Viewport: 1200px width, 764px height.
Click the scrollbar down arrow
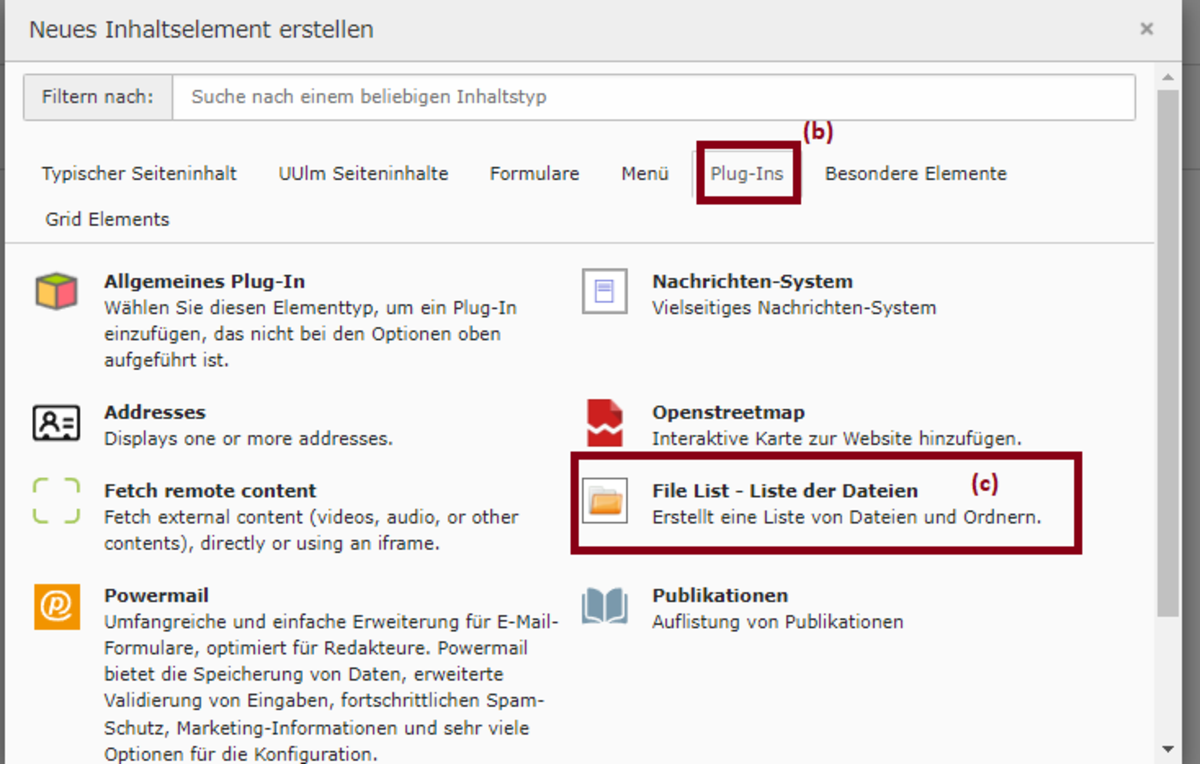[1167, 749]
